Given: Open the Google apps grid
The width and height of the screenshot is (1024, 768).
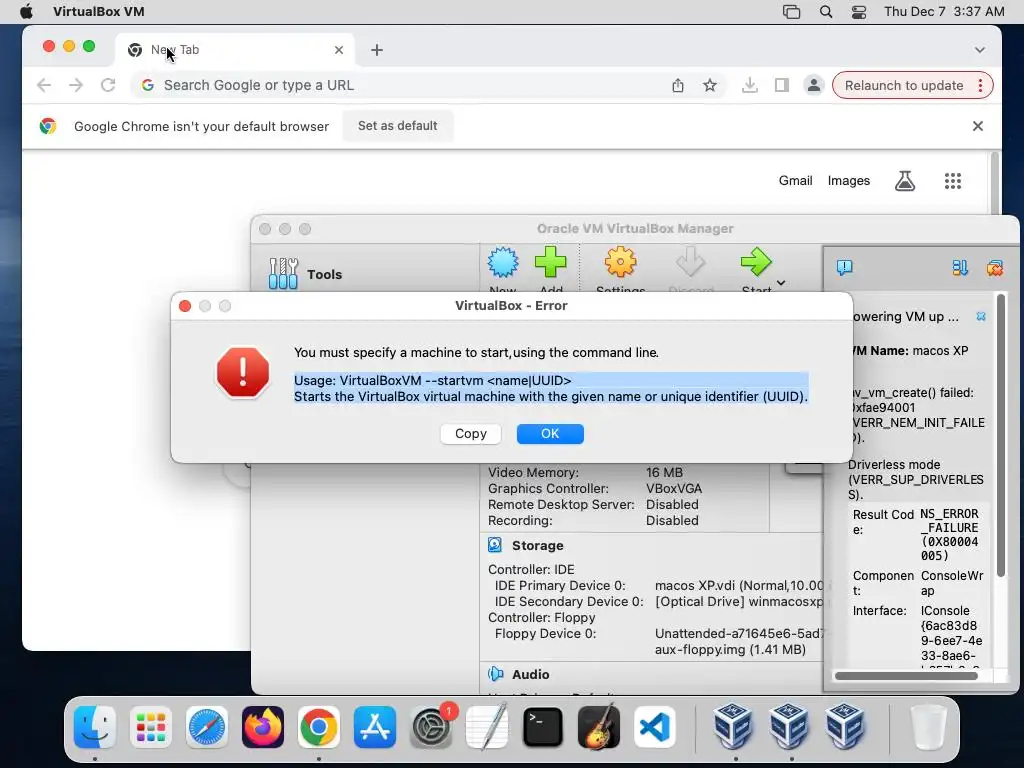Looking at the screenshot, I should (x=953, y=181).
